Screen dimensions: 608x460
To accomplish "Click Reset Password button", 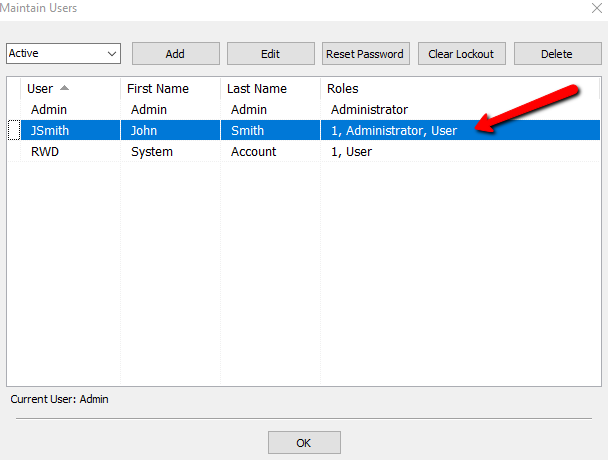I will [366, 54].
